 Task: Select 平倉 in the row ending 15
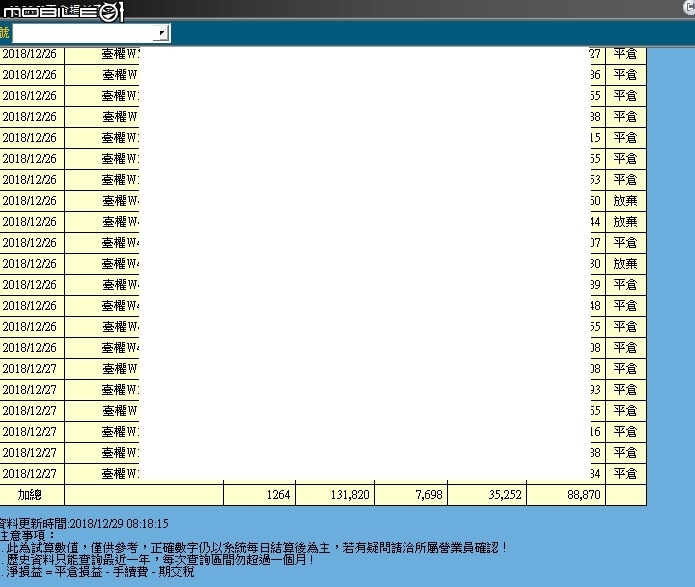coord(625,137)
